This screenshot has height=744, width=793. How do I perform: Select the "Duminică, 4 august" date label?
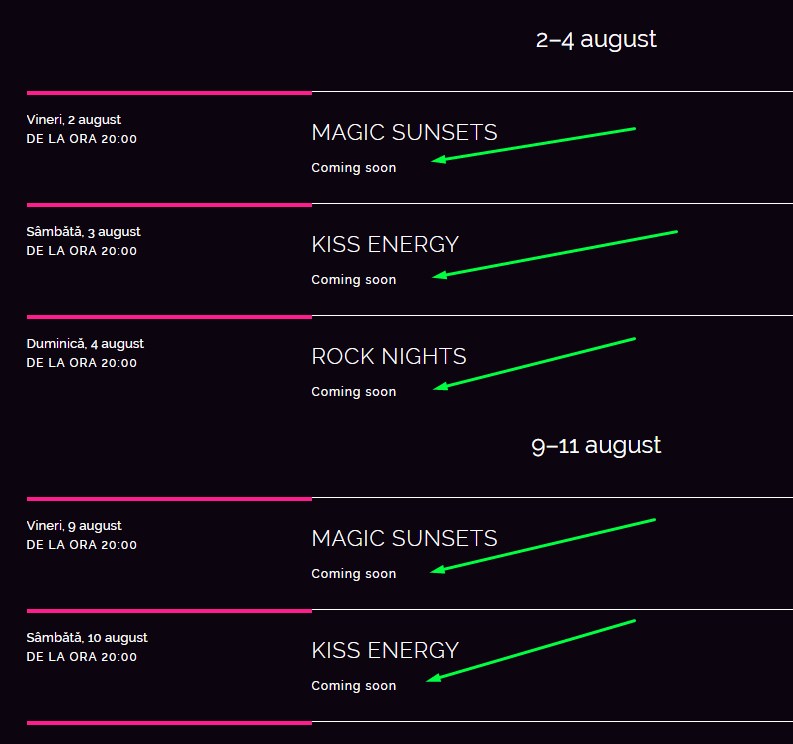pos(85,344)
